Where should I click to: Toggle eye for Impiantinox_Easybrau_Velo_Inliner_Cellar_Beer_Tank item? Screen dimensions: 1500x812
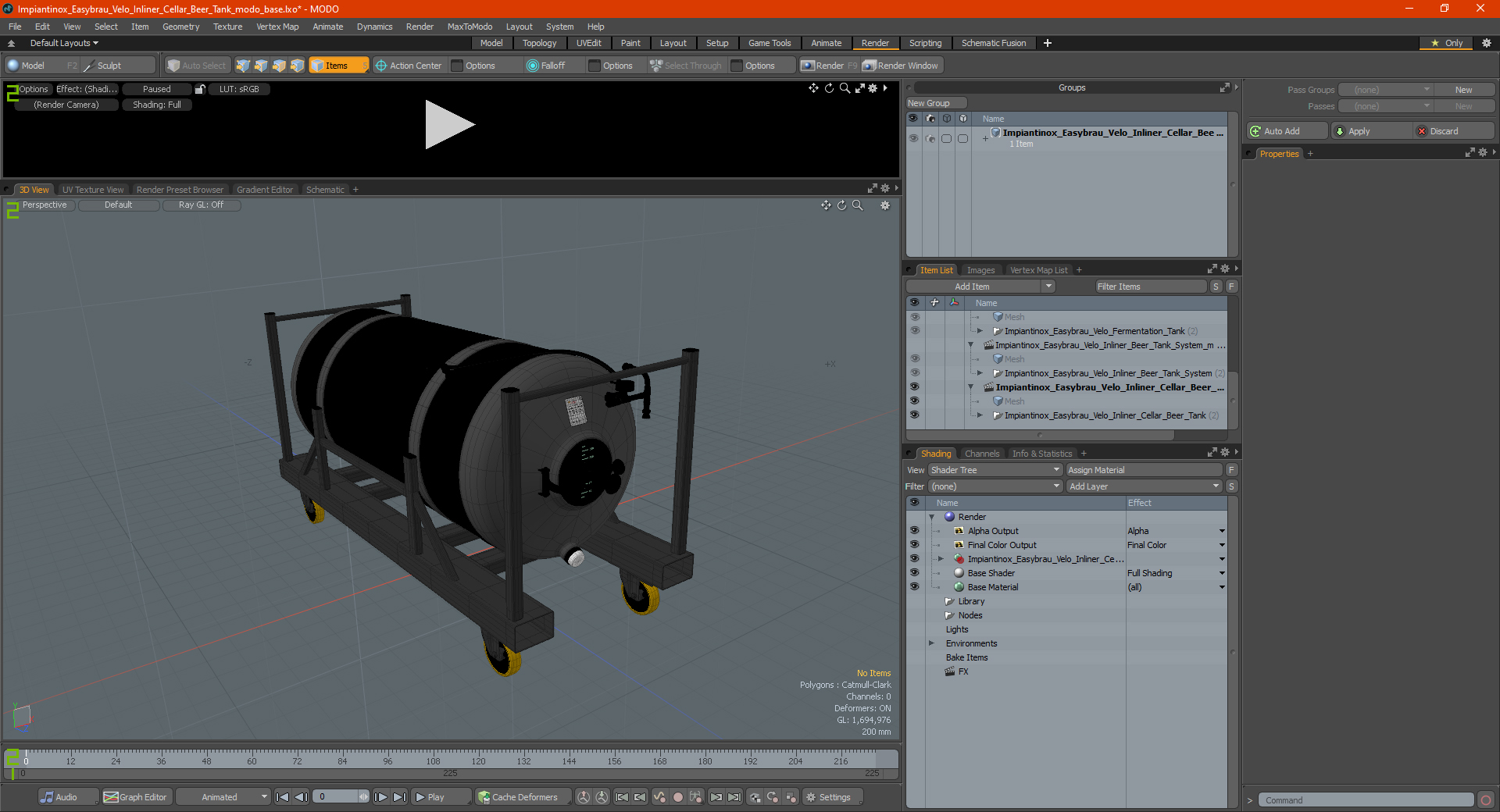coord(914,415)
